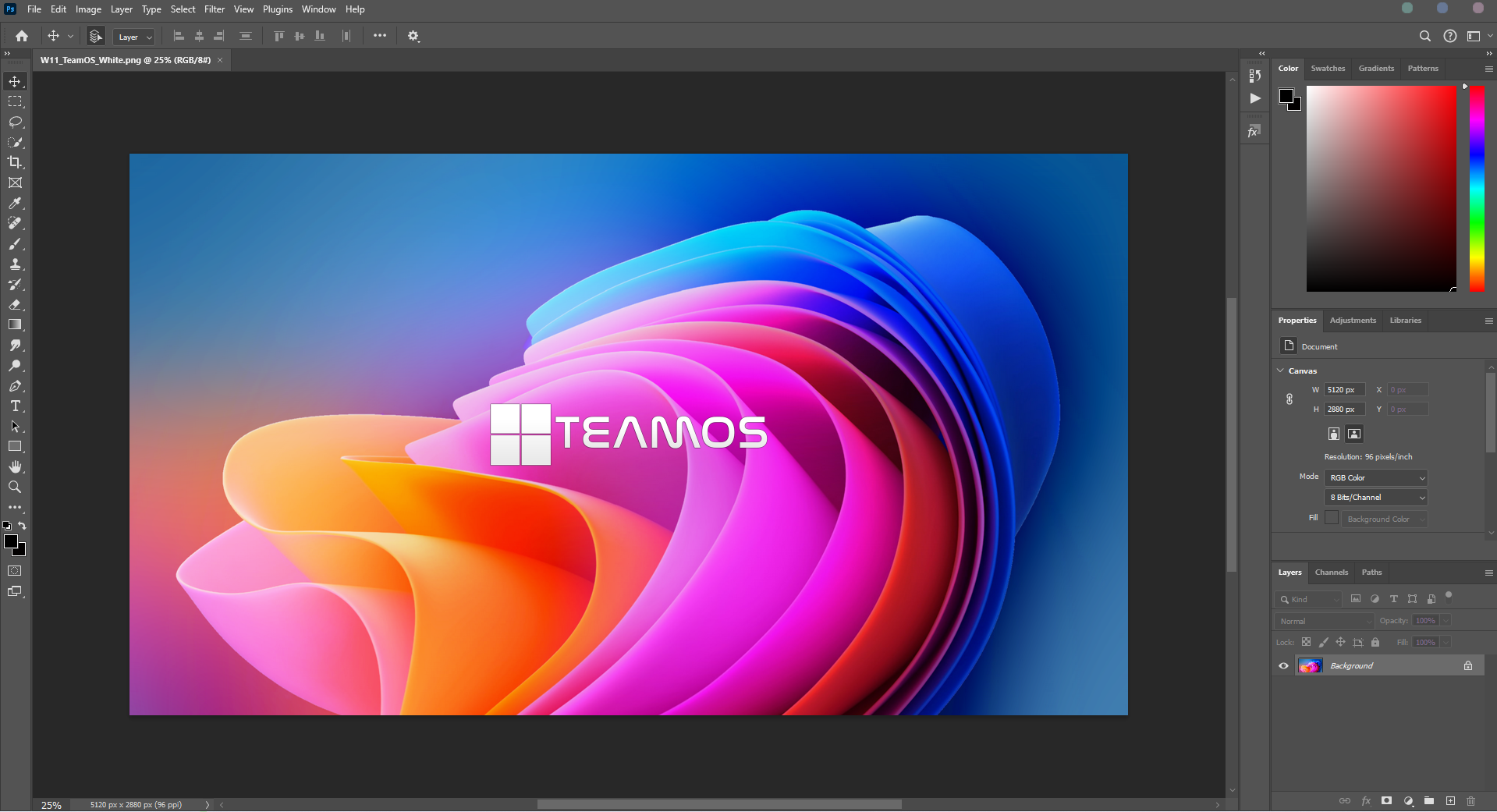Open the Search icon in options bar
Viewport: 1497px width, 812px height.
point(1424,36)
